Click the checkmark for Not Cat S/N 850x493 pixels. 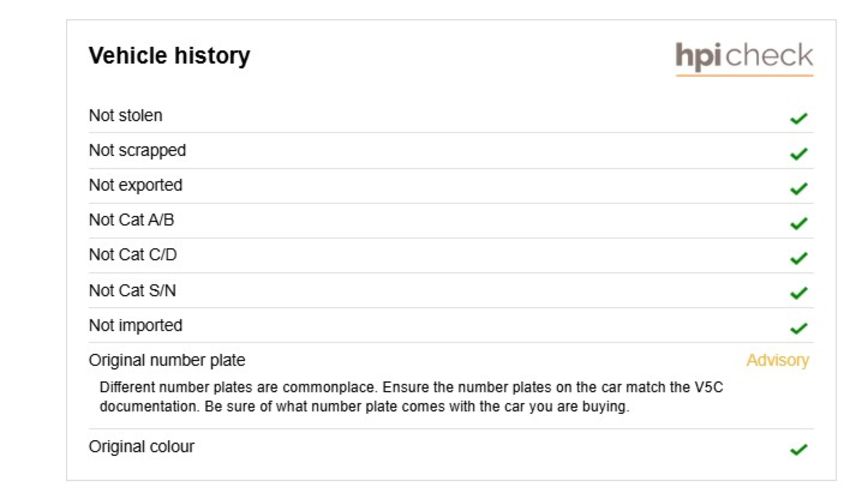[799, 293]
